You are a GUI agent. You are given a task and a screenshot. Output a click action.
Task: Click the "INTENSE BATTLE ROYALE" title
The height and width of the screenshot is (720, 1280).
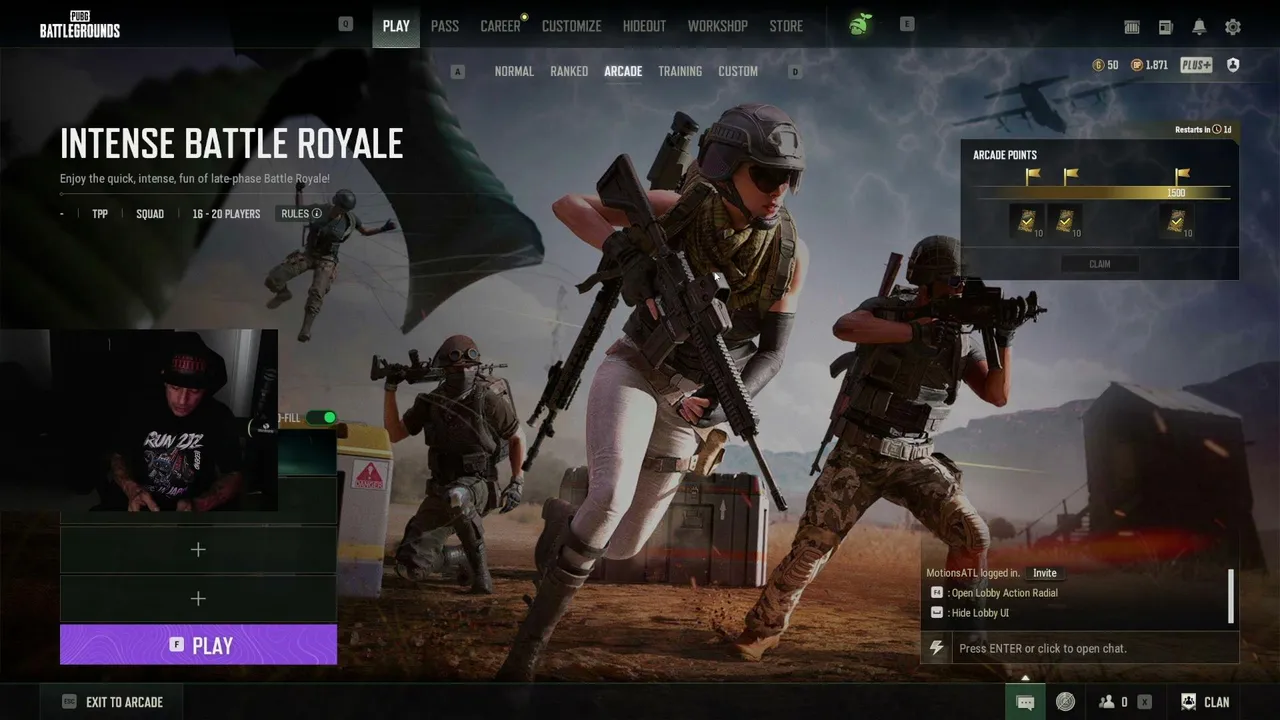231,144
